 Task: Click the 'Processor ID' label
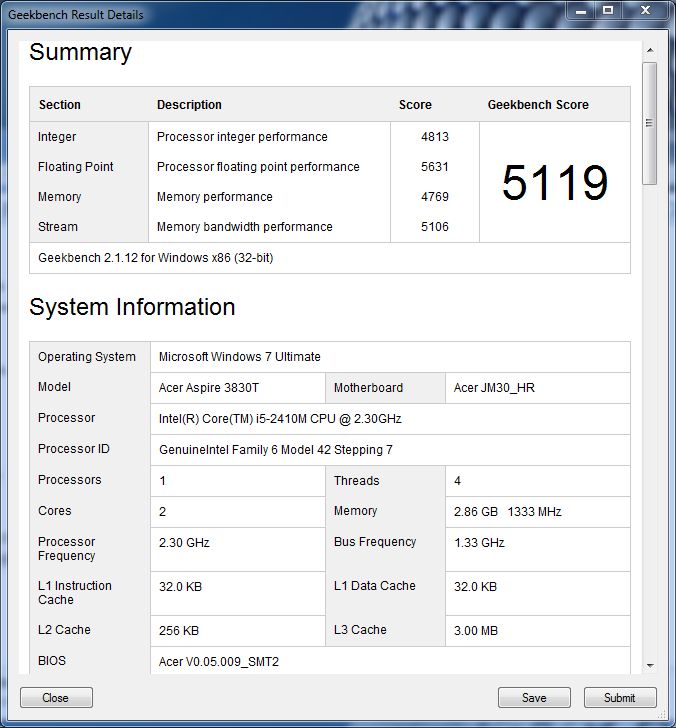point(74,448)
